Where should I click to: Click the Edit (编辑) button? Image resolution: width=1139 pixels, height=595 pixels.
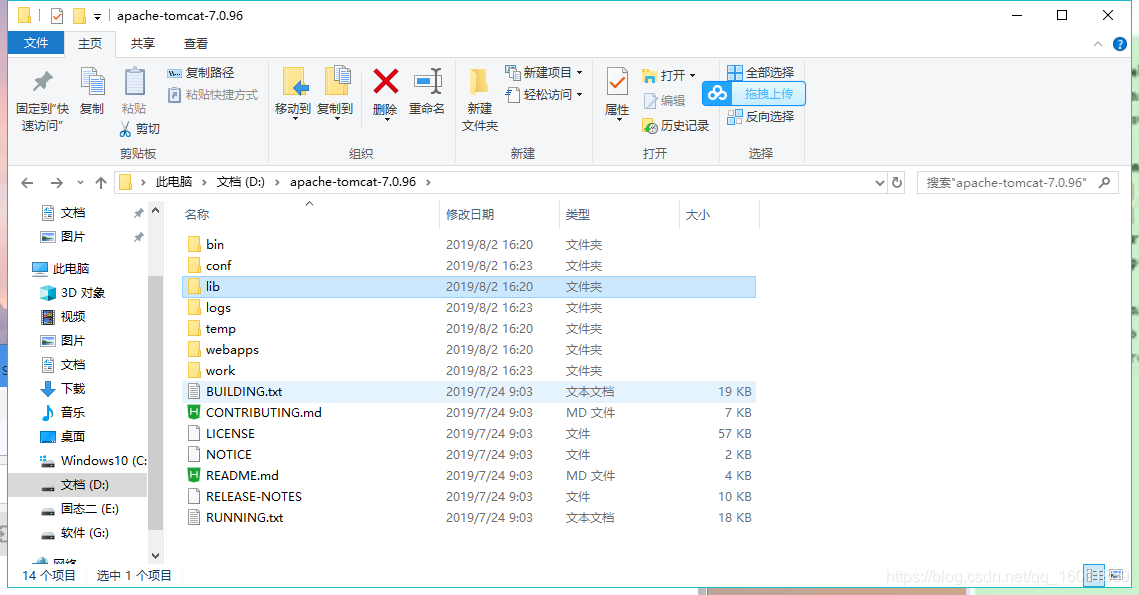point(664,101)
